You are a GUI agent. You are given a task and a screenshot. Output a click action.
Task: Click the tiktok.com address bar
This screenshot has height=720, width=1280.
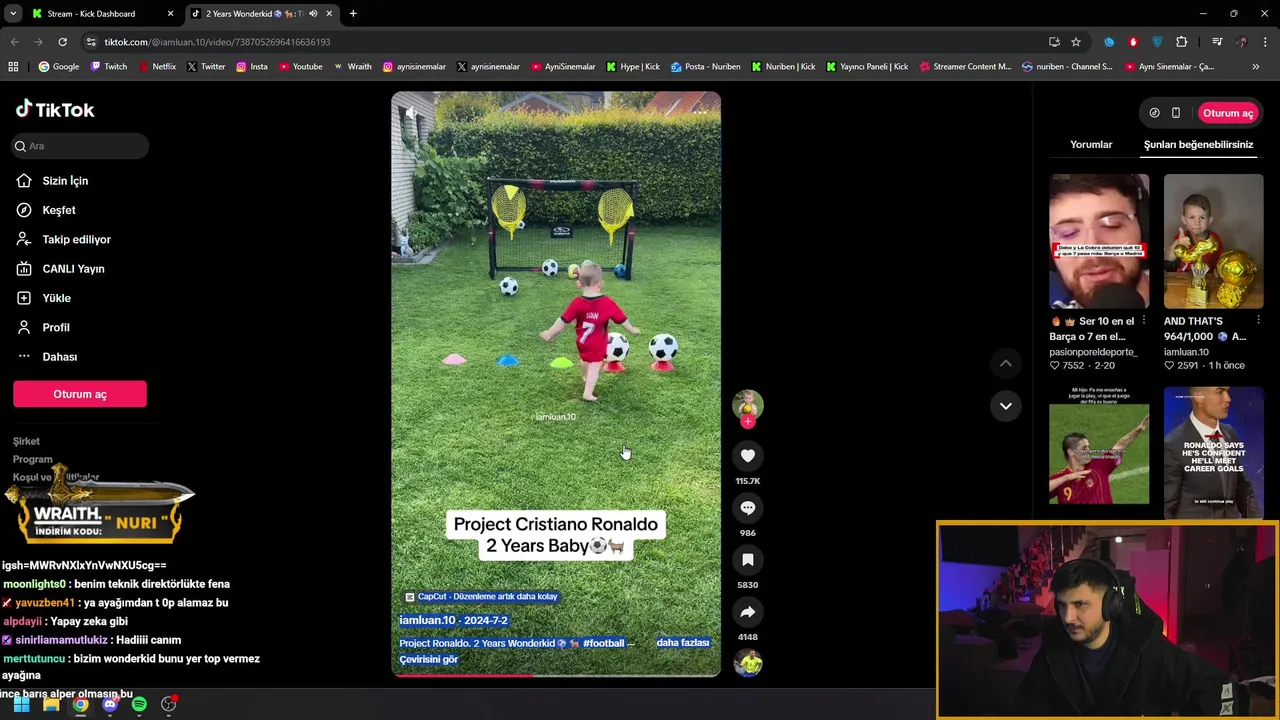tap(560, 42)
